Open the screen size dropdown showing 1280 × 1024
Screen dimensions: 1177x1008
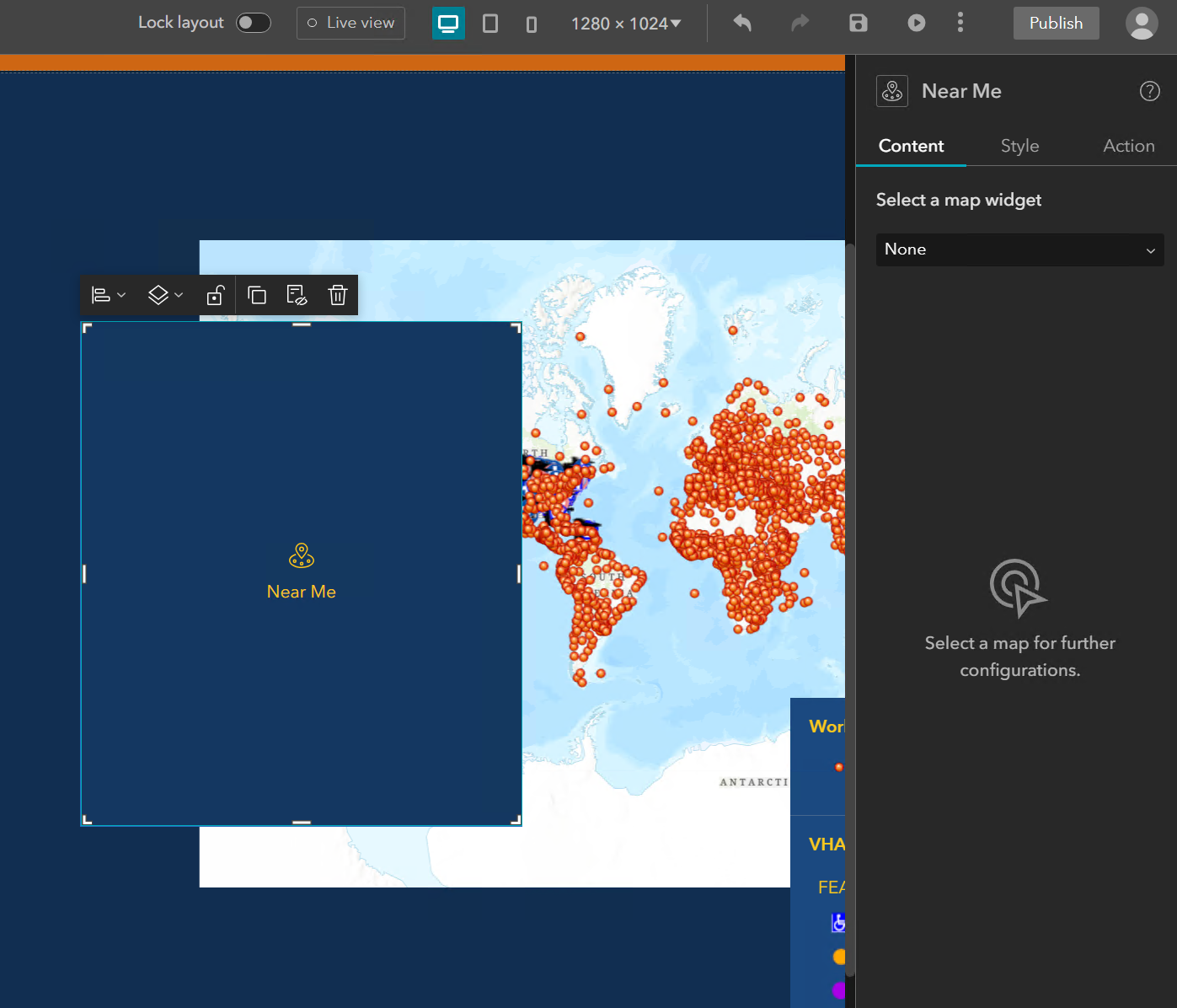(x=625, y=23)
